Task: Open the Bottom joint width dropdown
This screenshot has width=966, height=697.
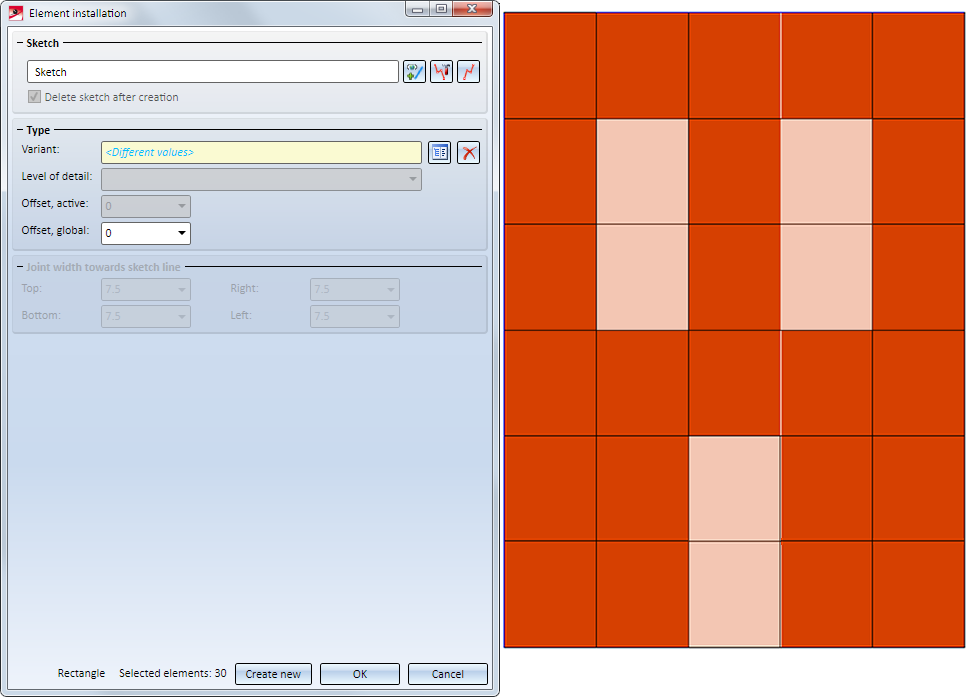Action: pyautogui.click(x=146, y=316)
